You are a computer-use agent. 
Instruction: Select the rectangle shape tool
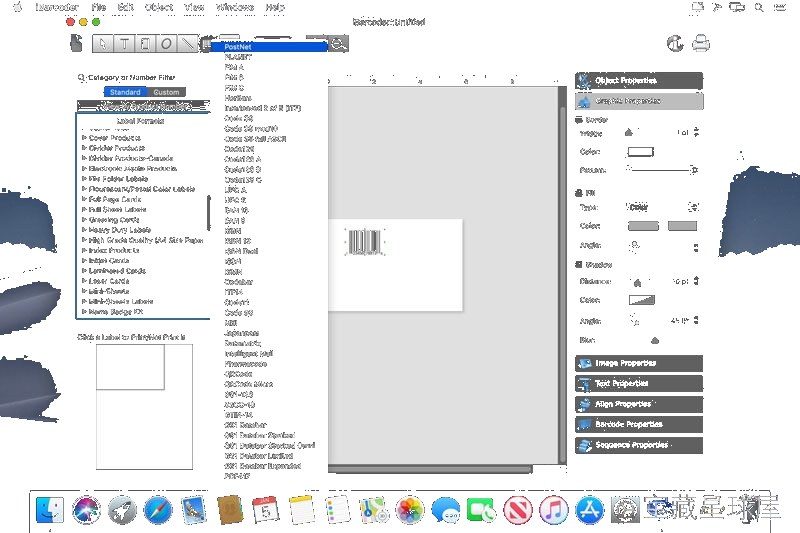coord(145,44)
